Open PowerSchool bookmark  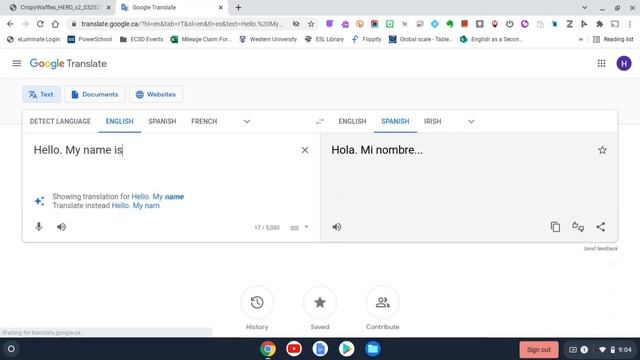tap(90, 39)
